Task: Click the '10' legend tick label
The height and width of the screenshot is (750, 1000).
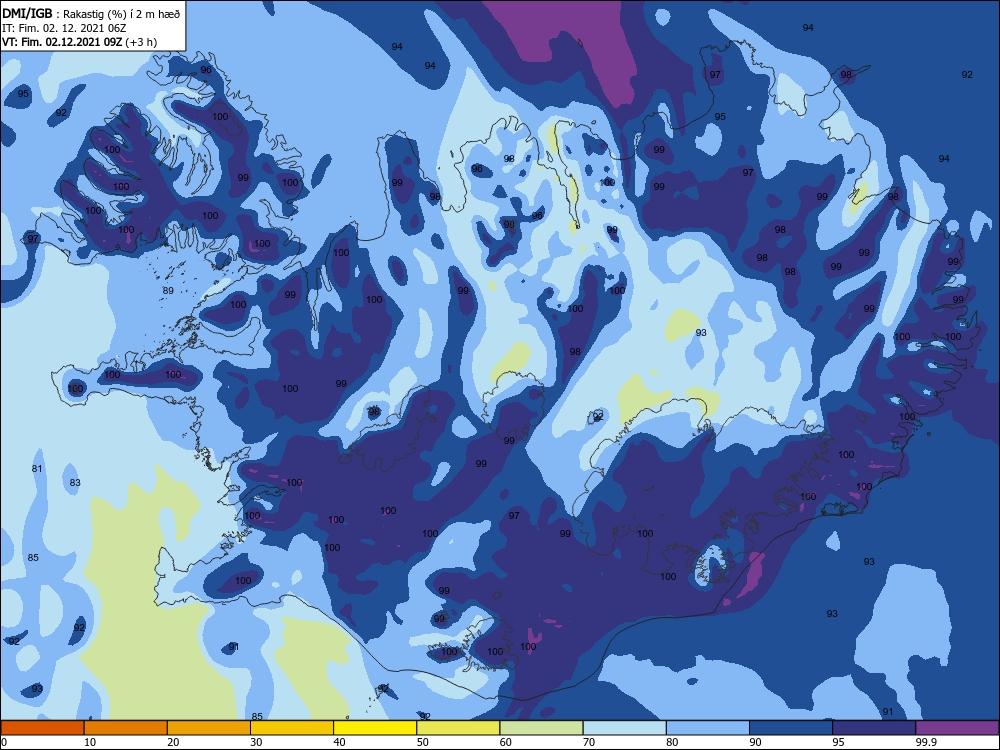Action: [90, 742]
